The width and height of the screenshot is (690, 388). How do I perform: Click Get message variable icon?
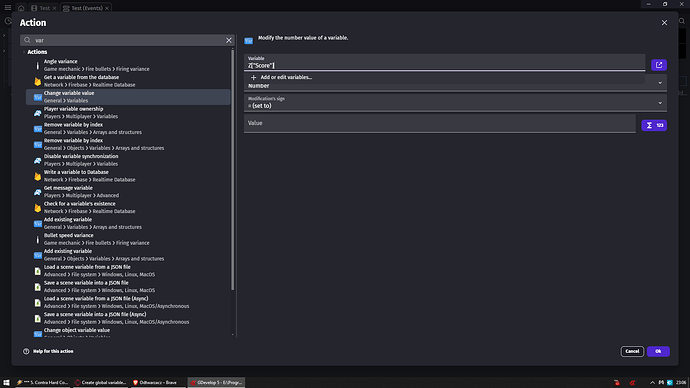[37, 192]
